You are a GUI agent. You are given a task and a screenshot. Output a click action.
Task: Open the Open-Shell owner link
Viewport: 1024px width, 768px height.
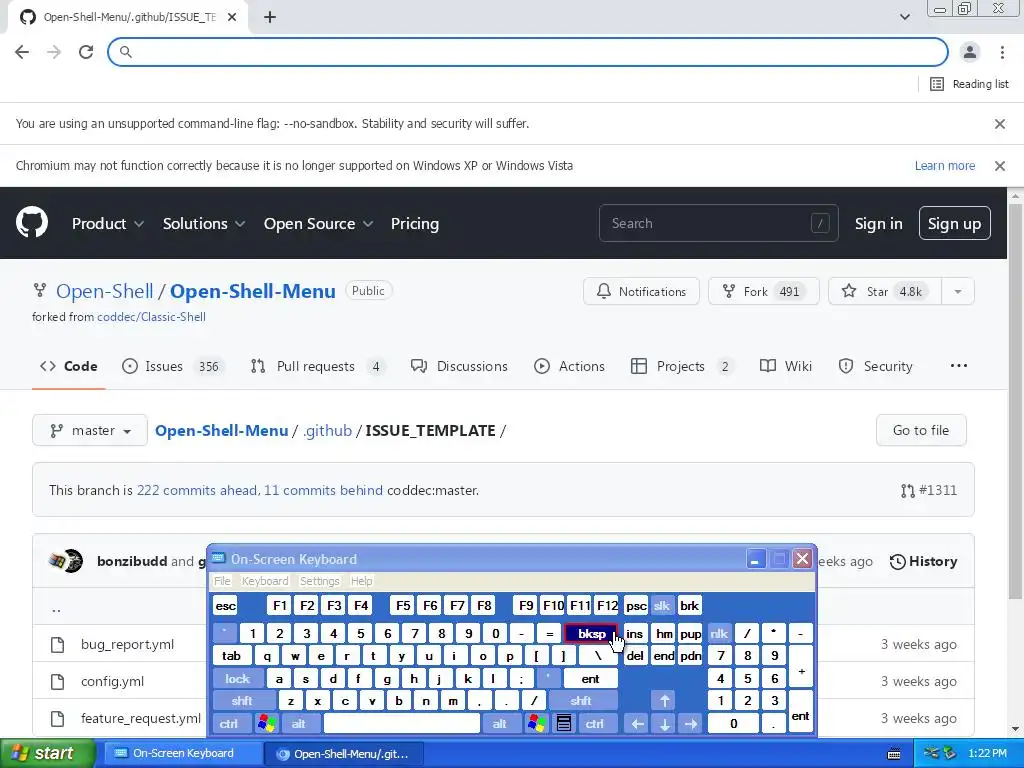coord(104,291)
